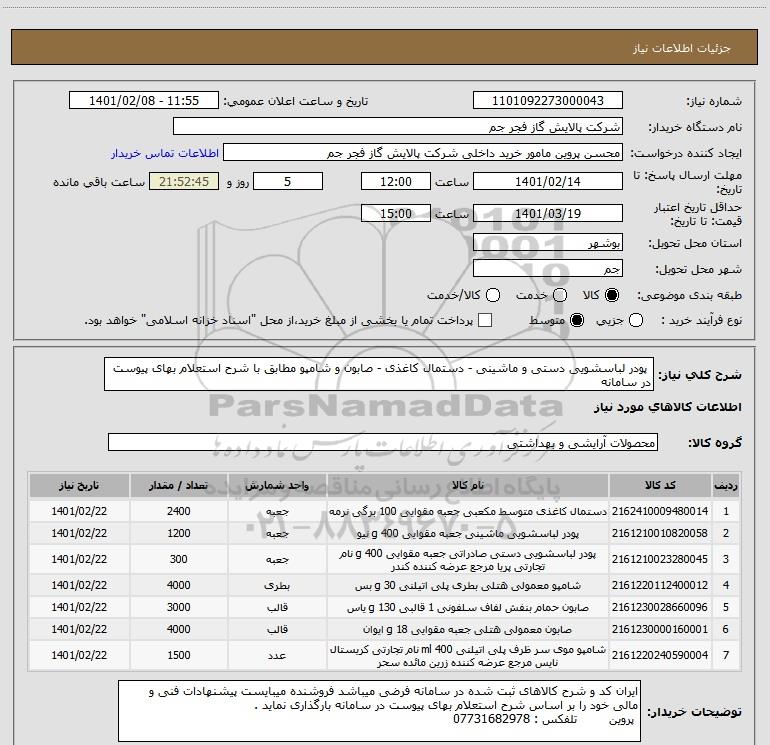This screenshot has height=745, width=770.
Task: Click the عدد unit cell
Action: [277, 655]
